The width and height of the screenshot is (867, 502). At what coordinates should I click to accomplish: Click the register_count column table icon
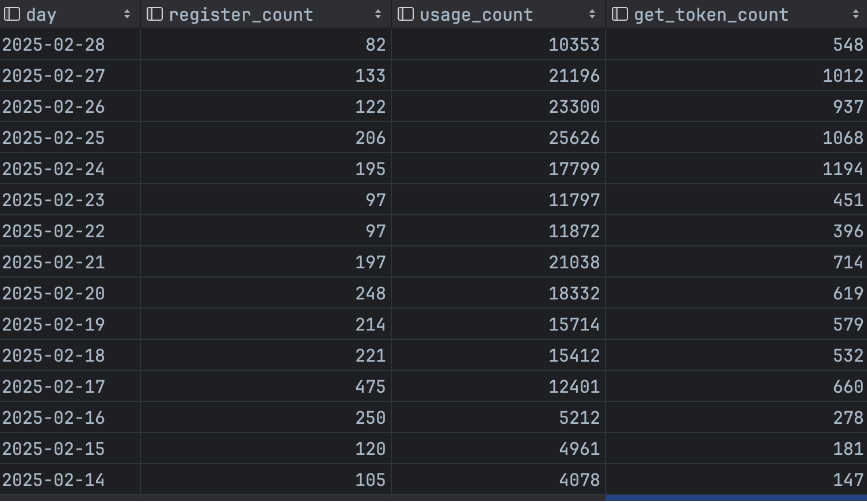click(x=154, y=14)
